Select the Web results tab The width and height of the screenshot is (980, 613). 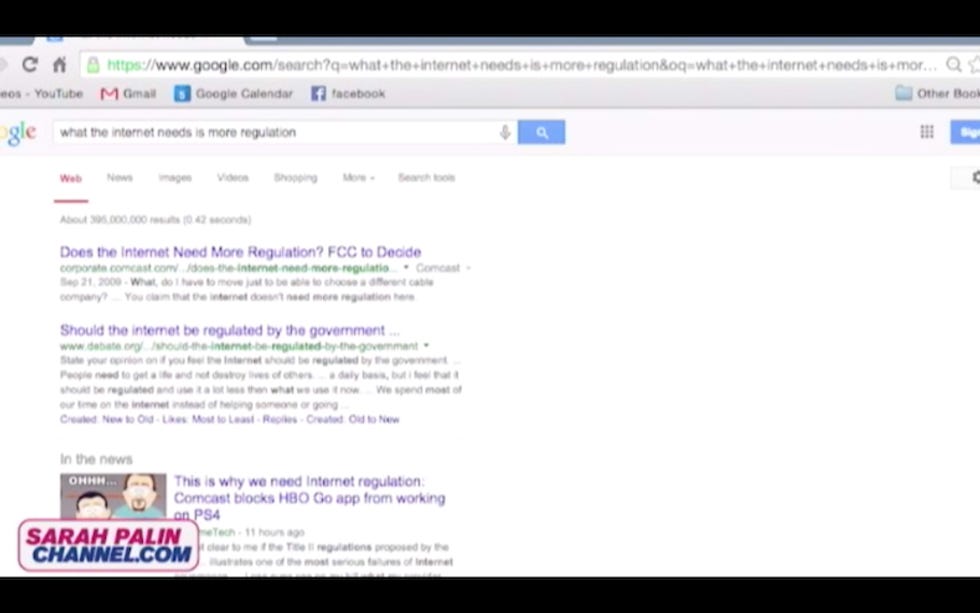[x=71, y=179]
